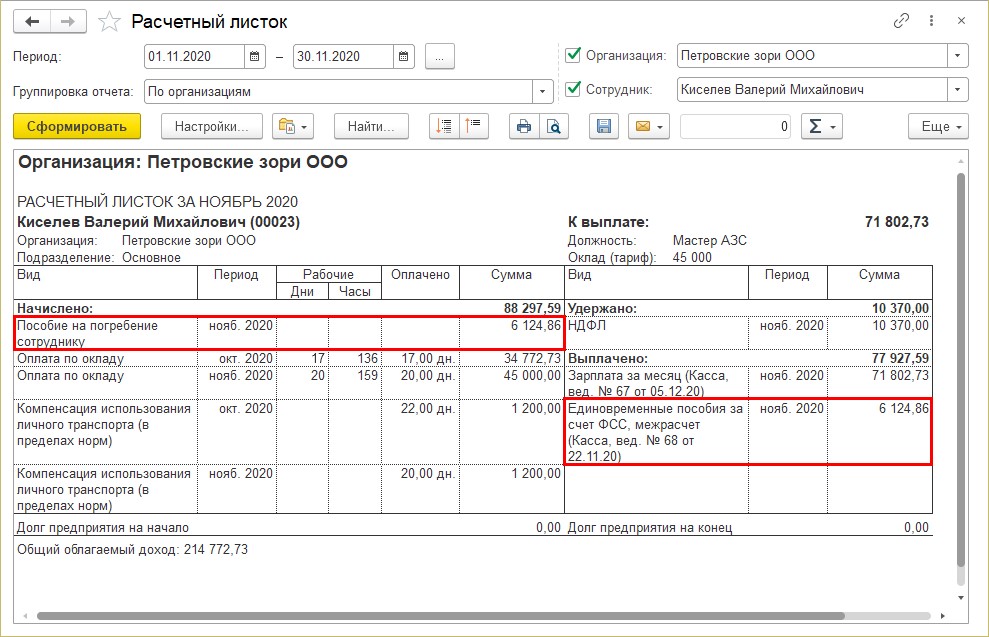
Task: Go forward with the right arrow button
Action: tap(68, 21)
